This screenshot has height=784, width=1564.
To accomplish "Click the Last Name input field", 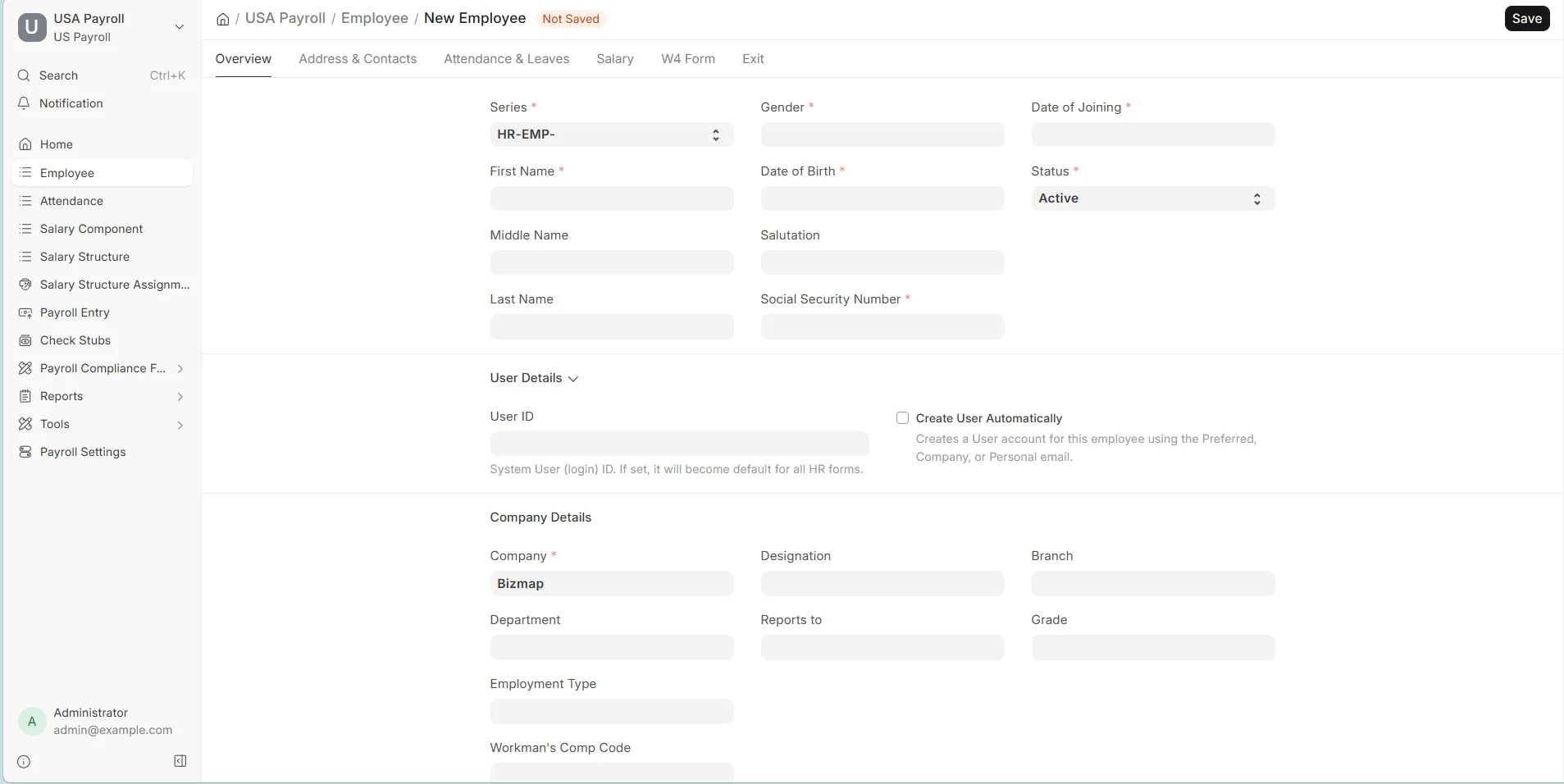I will click(x=612, y=326).
